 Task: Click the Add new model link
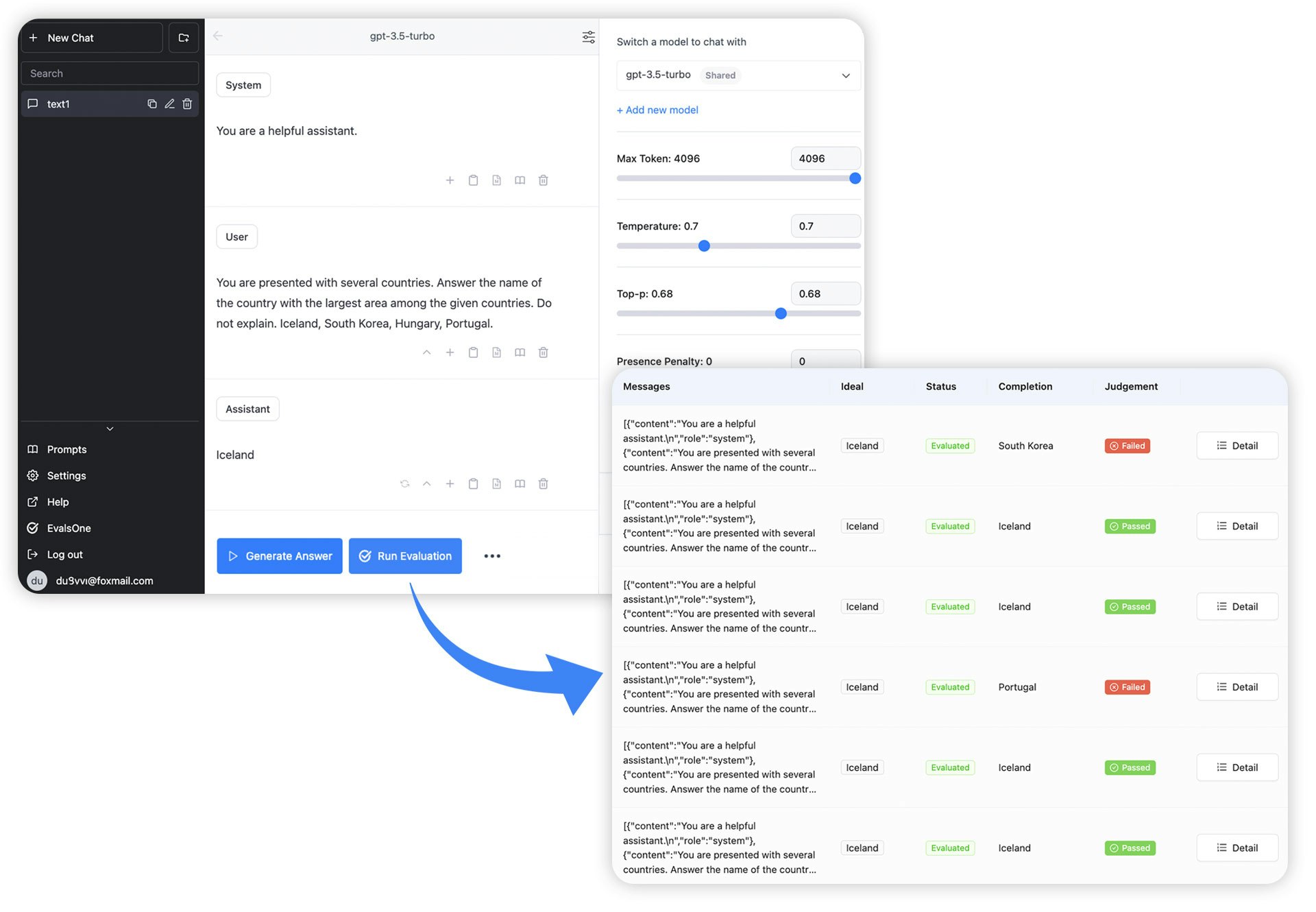click(657, 110)
